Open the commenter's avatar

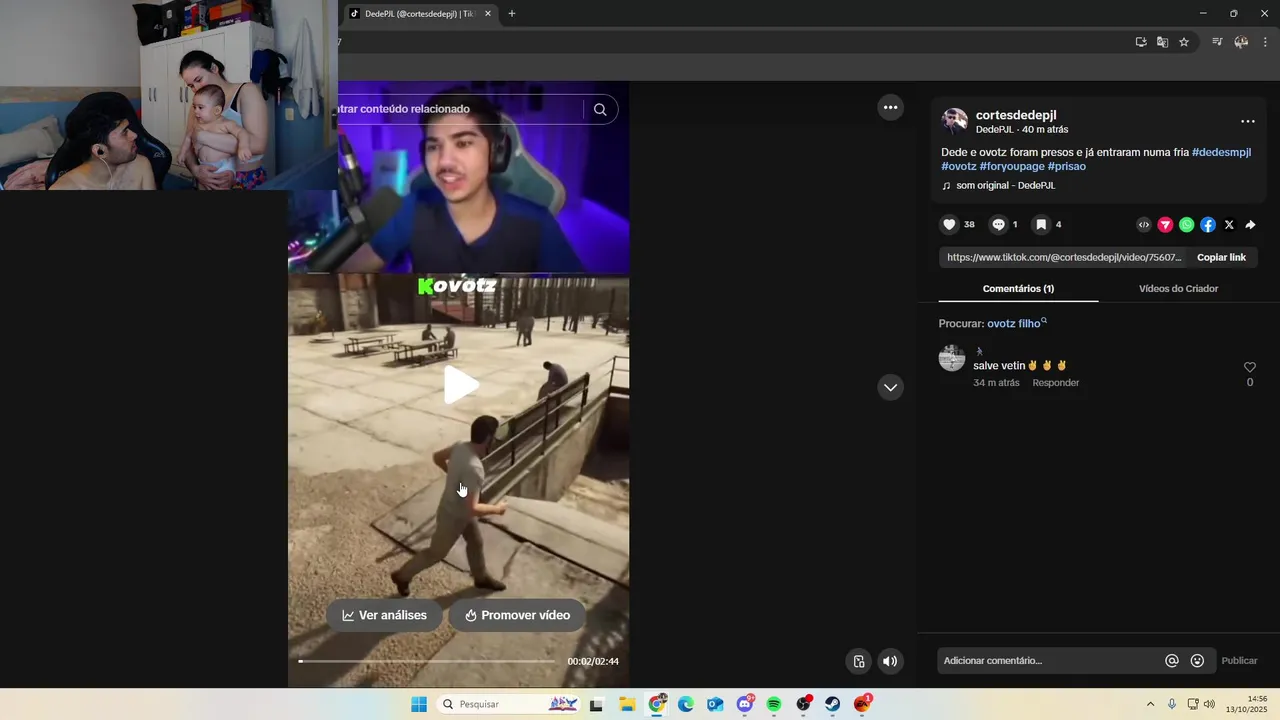(952, 358)
